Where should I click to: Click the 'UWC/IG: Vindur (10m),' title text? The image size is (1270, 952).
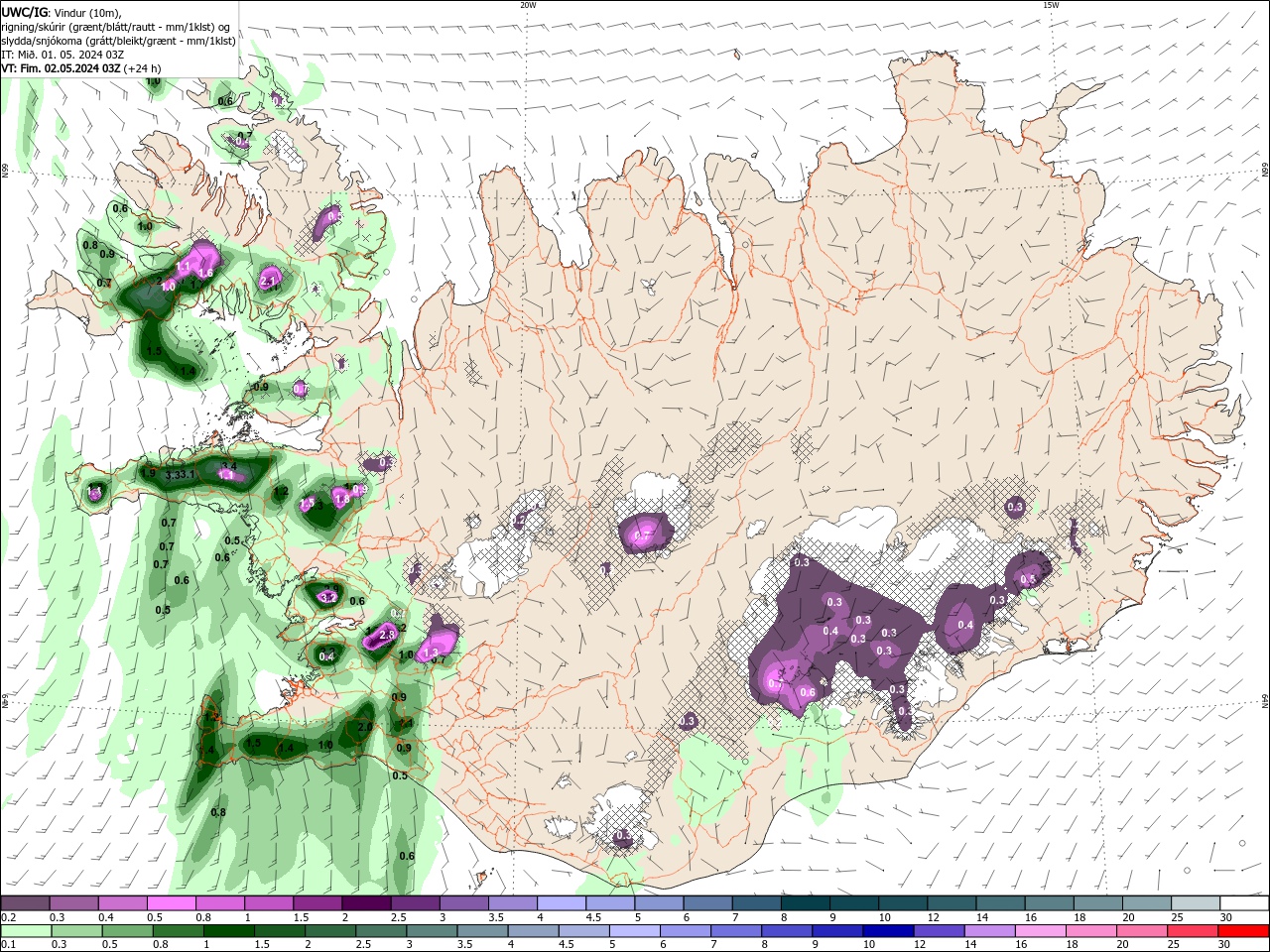(x=62, y=12)
